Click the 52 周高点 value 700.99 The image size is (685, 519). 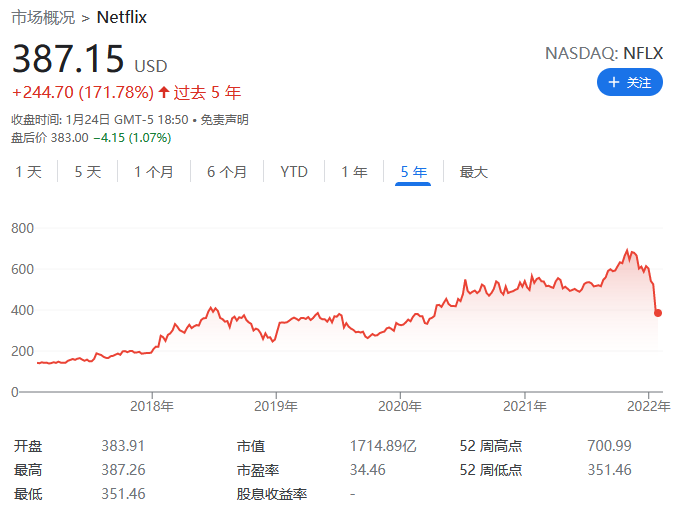pos(609,446)
